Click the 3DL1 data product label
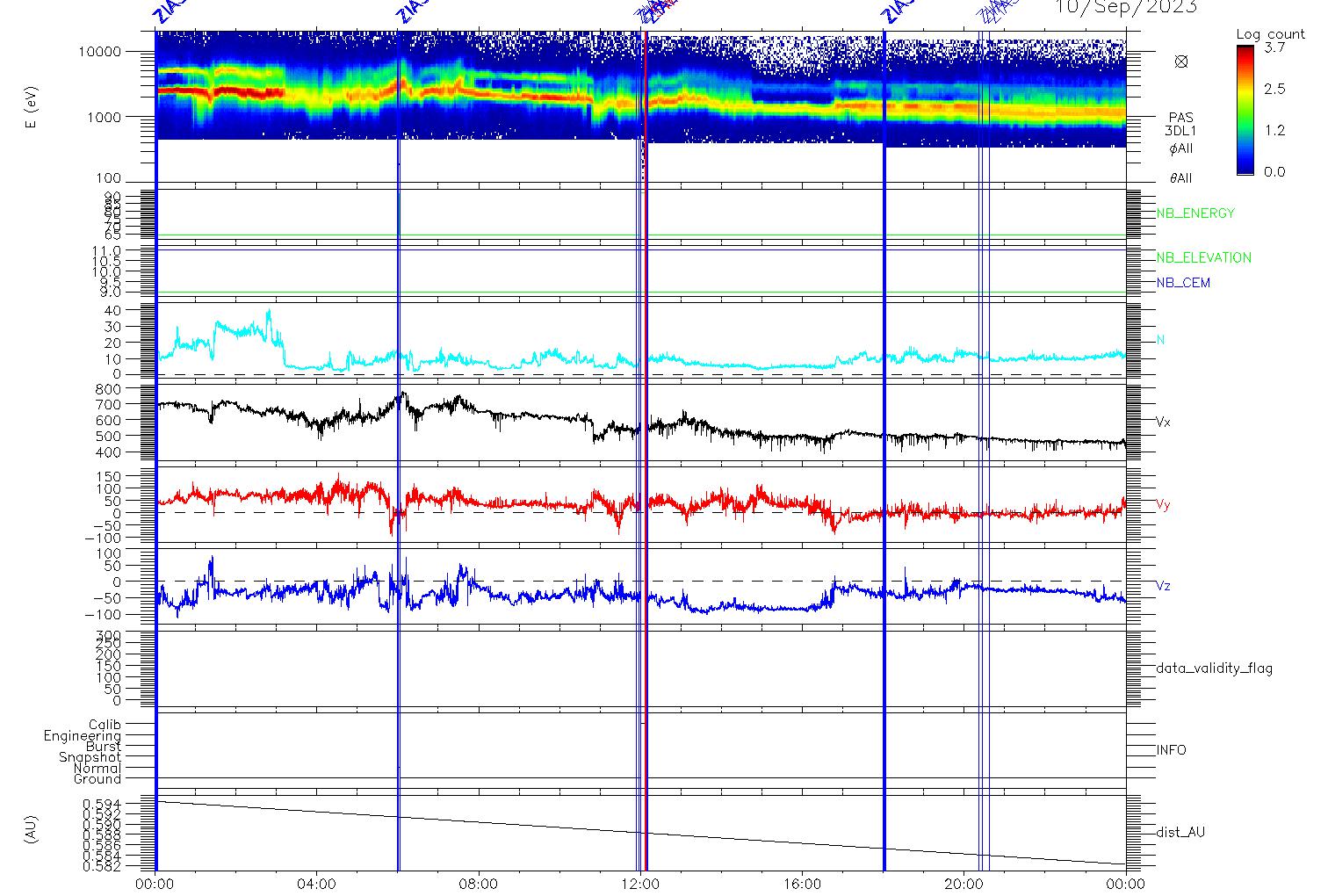This screenshot has width=1328, height=896. coord(1181,131)
